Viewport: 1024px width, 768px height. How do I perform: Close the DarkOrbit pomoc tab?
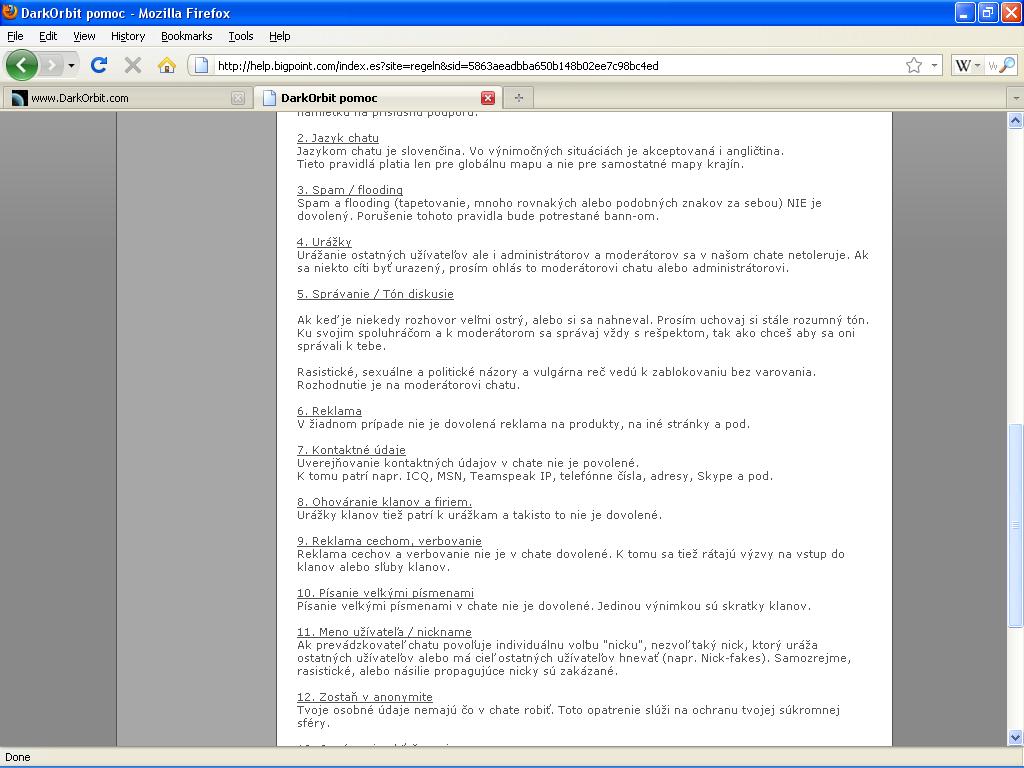tap(488, 97)
